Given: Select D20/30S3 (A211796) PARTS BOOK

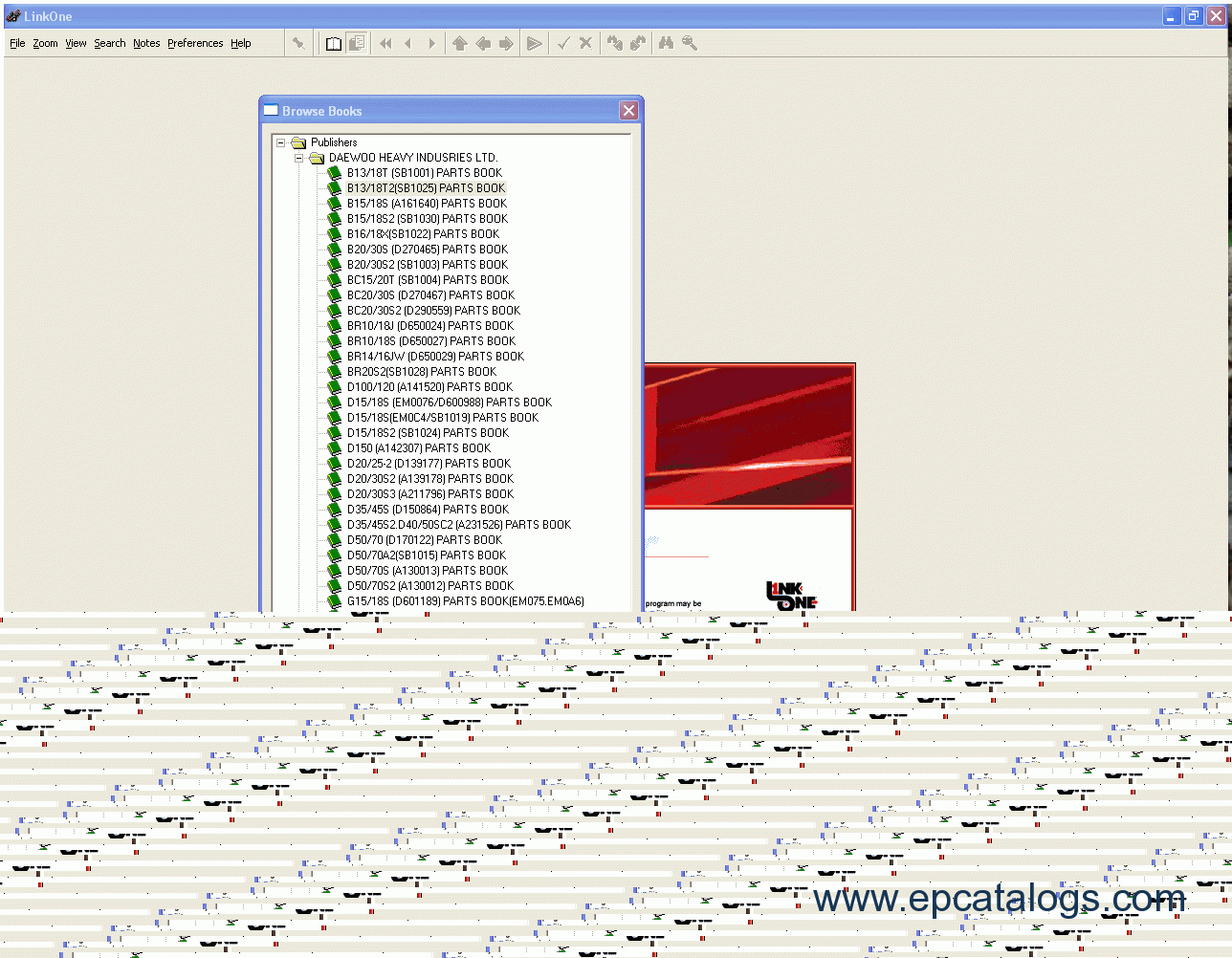Looking at the screenshot, I should pyautogui.click(x=430, y=494).
